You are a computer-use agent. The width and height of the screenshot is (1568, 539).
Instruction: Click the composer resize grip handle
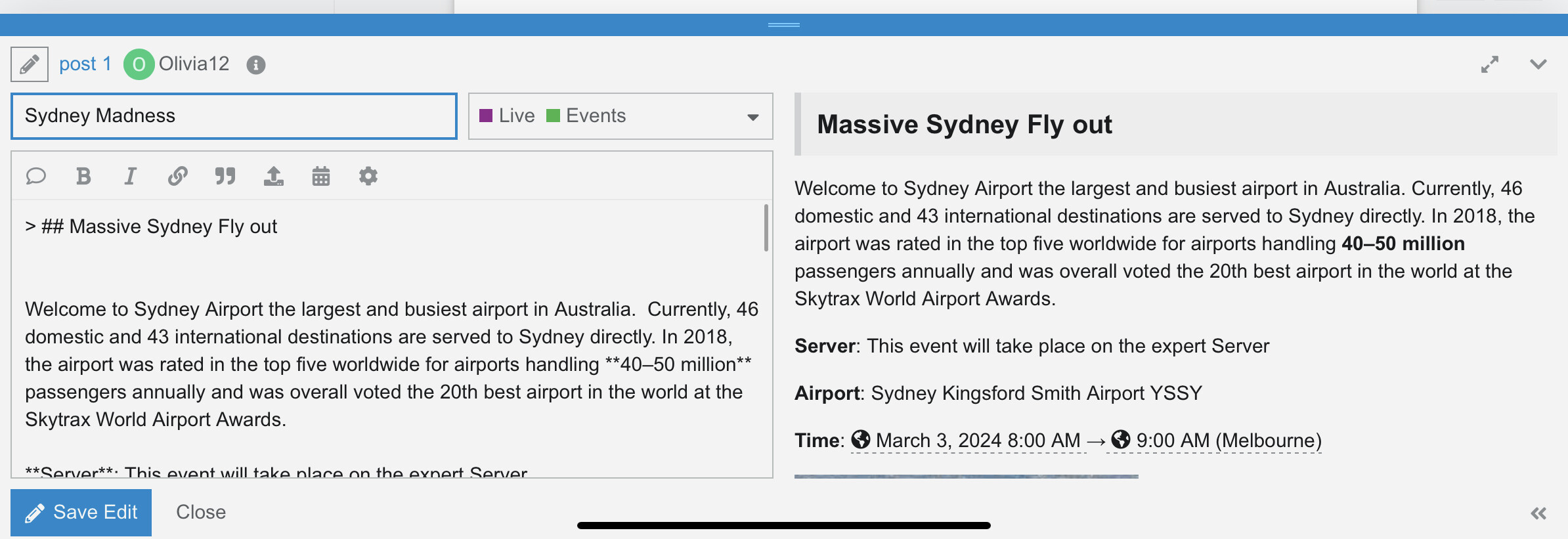click(783, 25)
